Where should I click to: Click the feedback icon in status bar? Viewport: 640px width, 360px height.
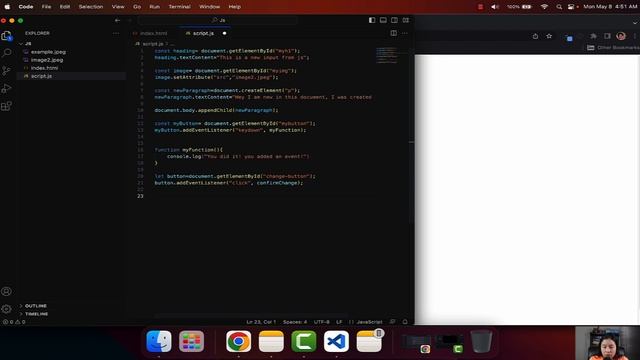pyautogui.click(x=393, y=322)
